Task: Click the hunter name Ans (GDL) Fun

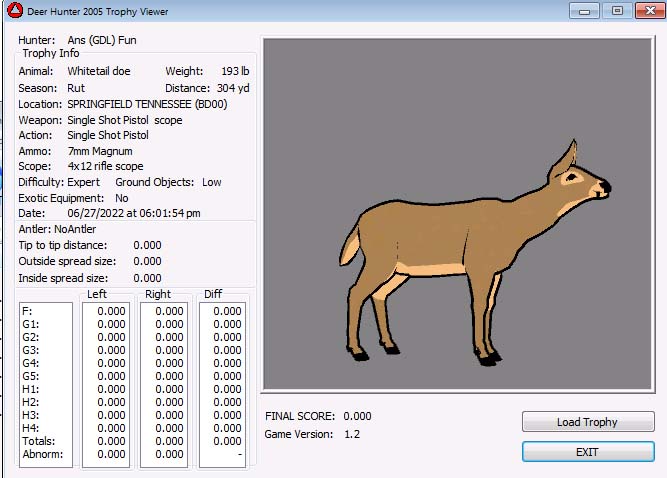Action: (102, 40)
